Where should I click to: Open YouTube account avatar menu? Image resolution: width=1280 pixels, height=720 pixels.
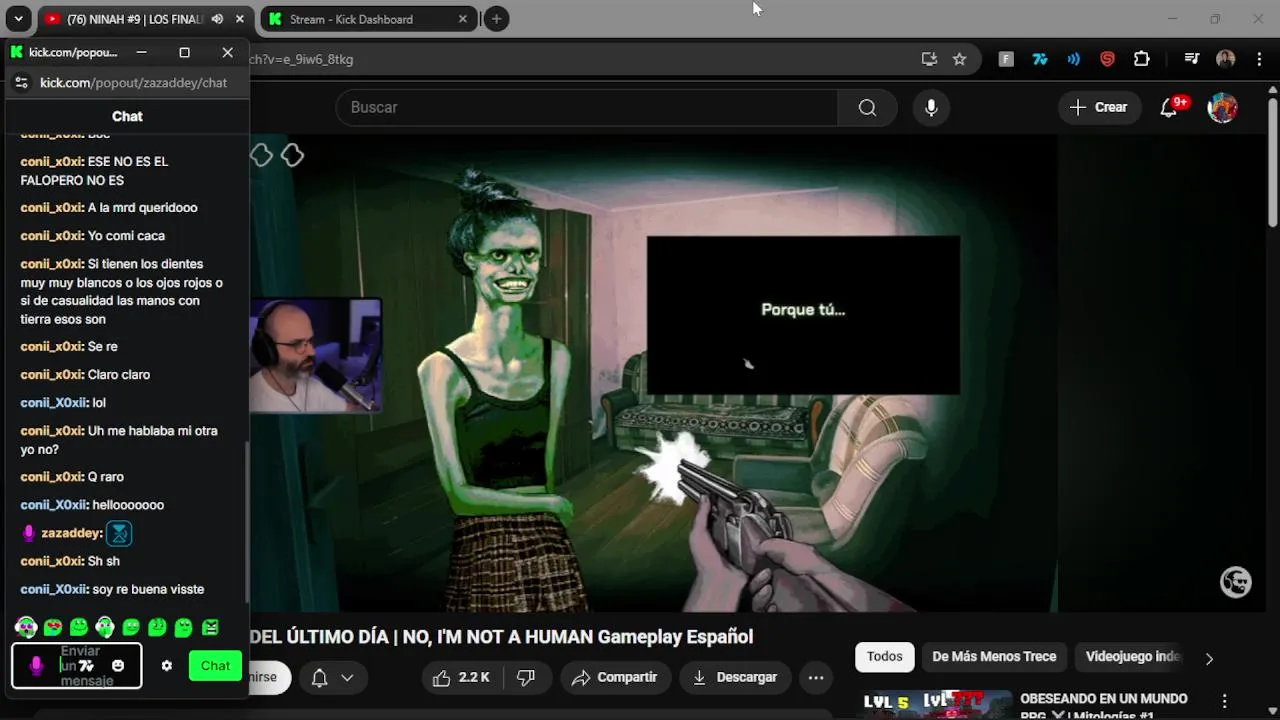[x=1222, y=107]
